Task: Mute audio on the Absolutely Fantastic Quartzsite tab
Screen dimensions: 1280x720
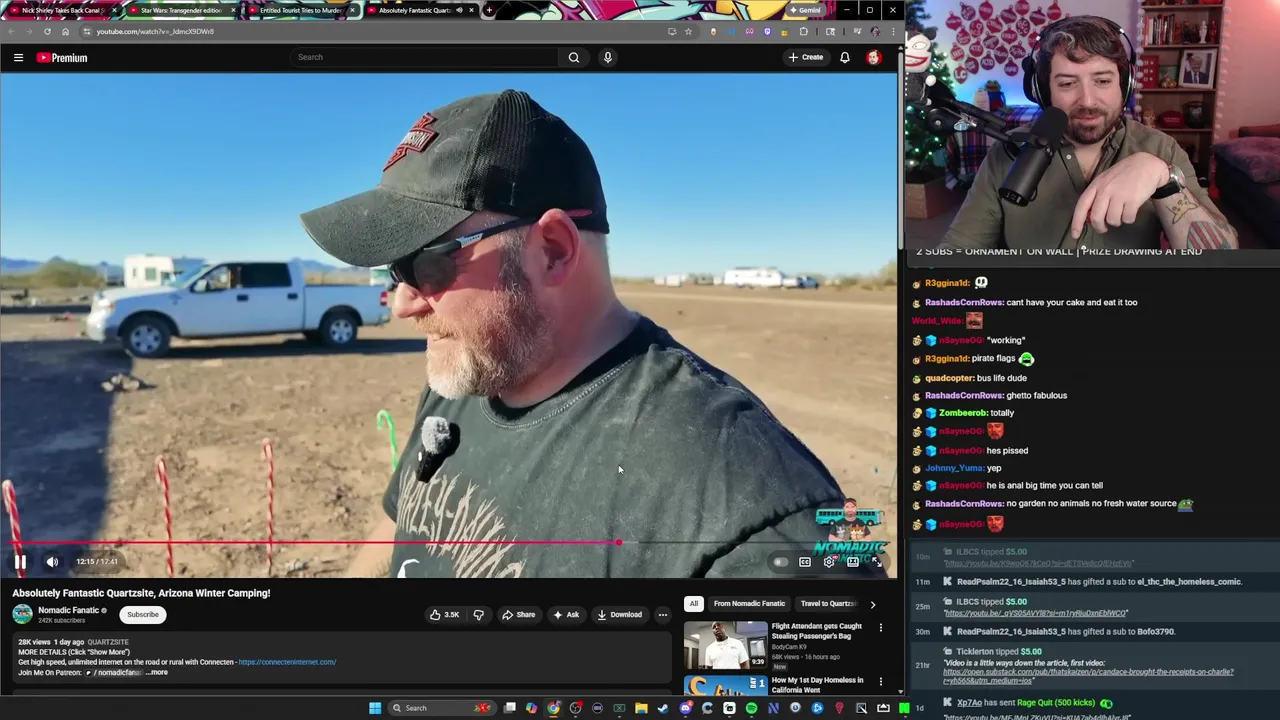Action: click(x=459, y=10)
